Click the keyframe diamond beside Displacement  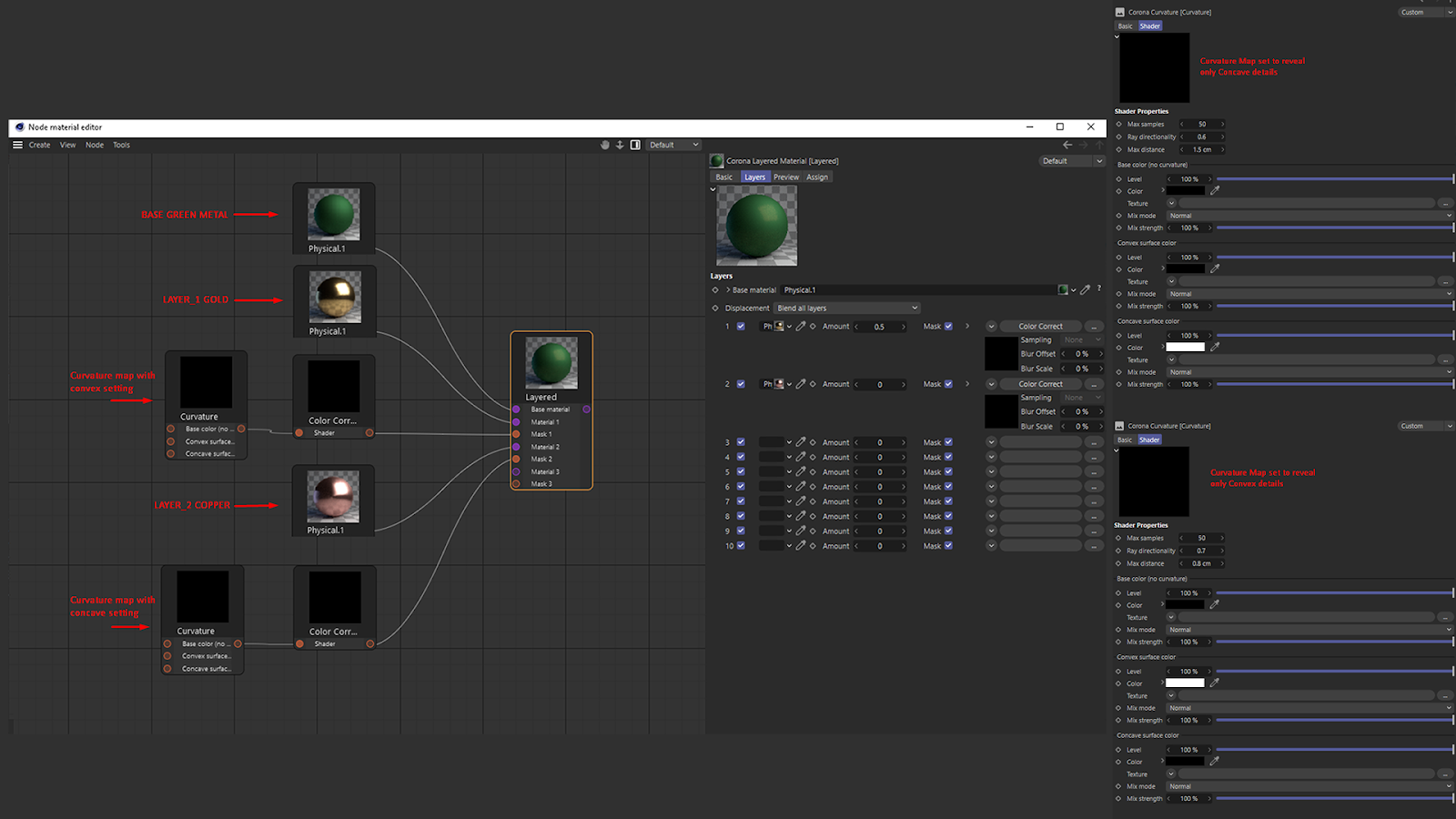(x=715, y=308)
